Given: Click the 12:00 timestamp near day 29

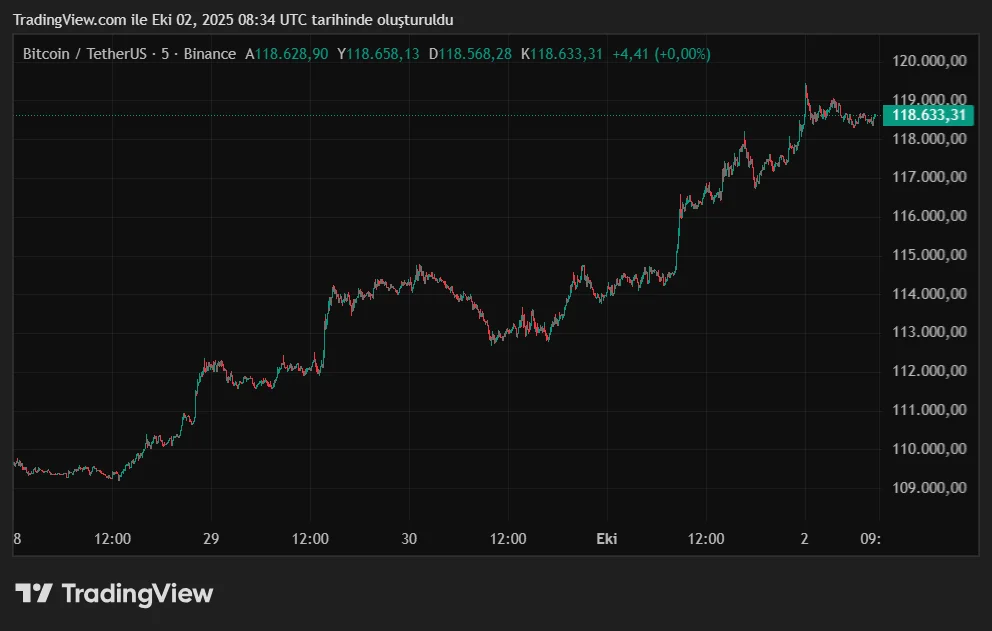Looking at the screenshot, I should tap(311, 538).
